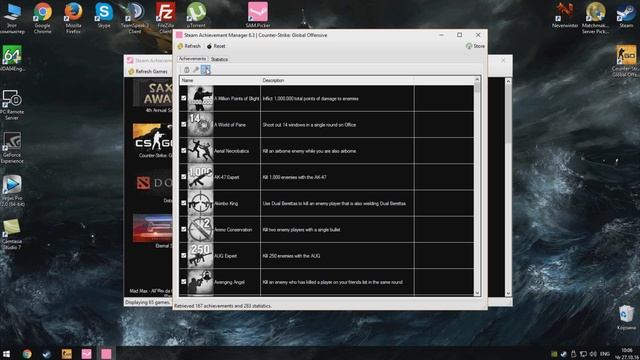Uncheck Ammo Conservation achievement
The height and width of the screenshot is (360, 640).
(184, 229)
